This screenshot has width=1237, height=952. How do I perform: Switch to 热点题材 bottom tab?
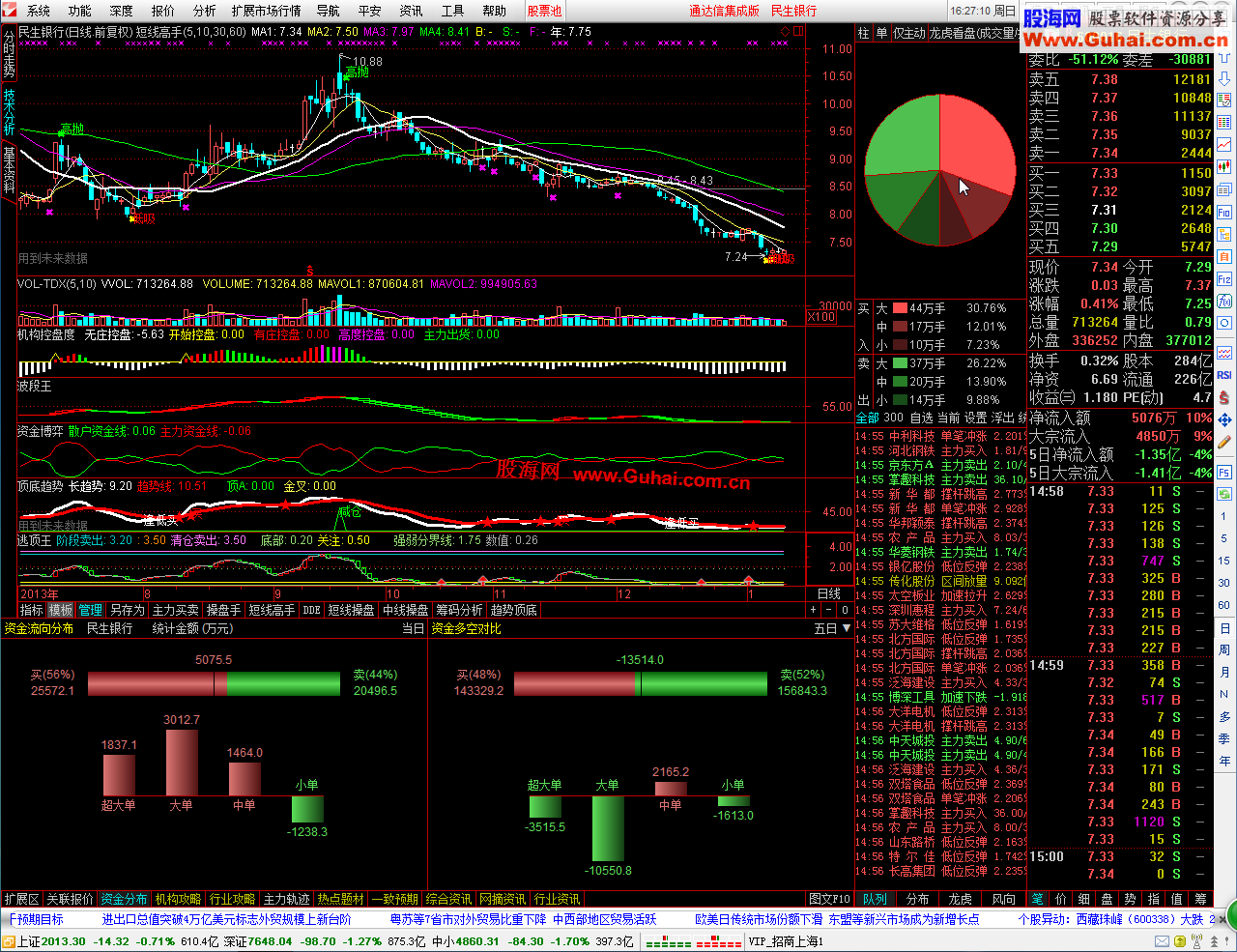click(341, 899)
